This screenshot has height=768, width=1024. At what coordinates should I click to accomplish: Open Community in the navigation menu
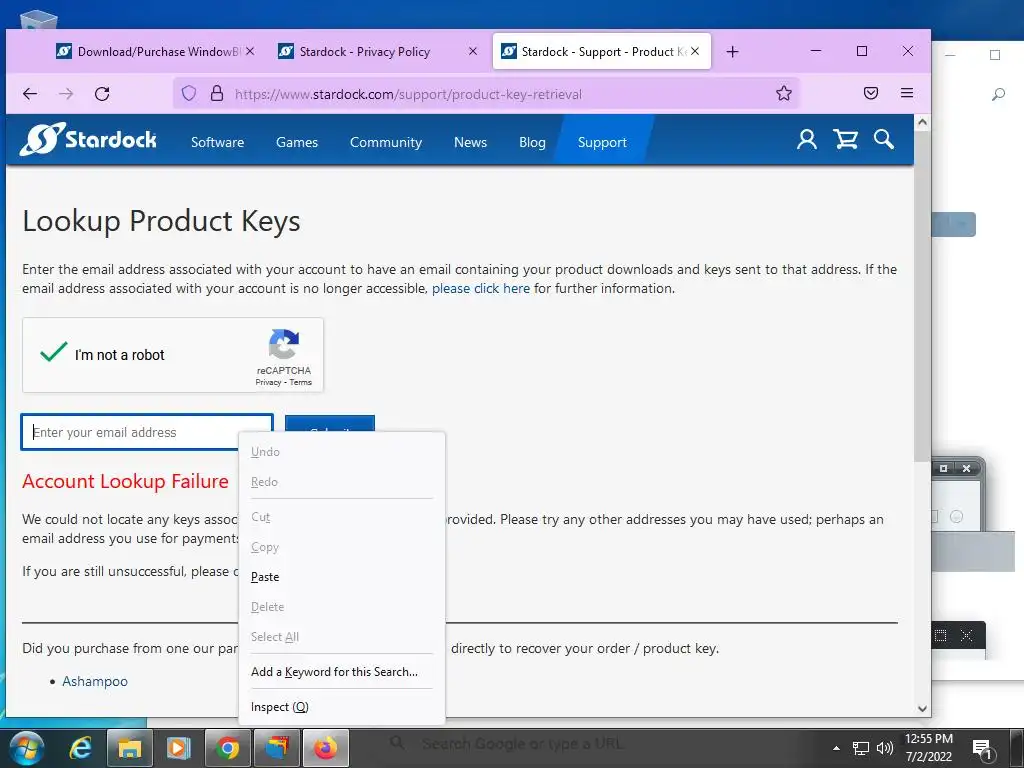tap(386, 142)
